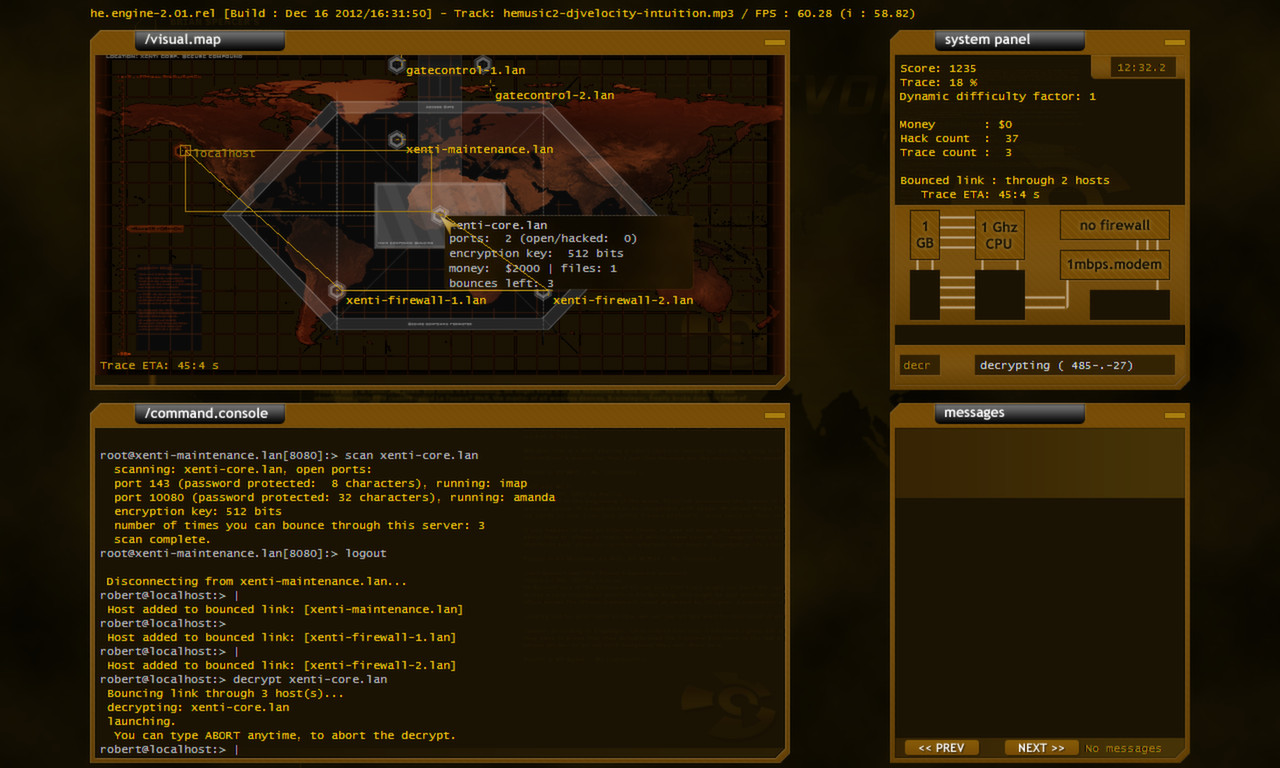Image resolution: width=1280 pixels, height=768 pixels.
Task: Click the no firewall slot
Action: 1114,225
